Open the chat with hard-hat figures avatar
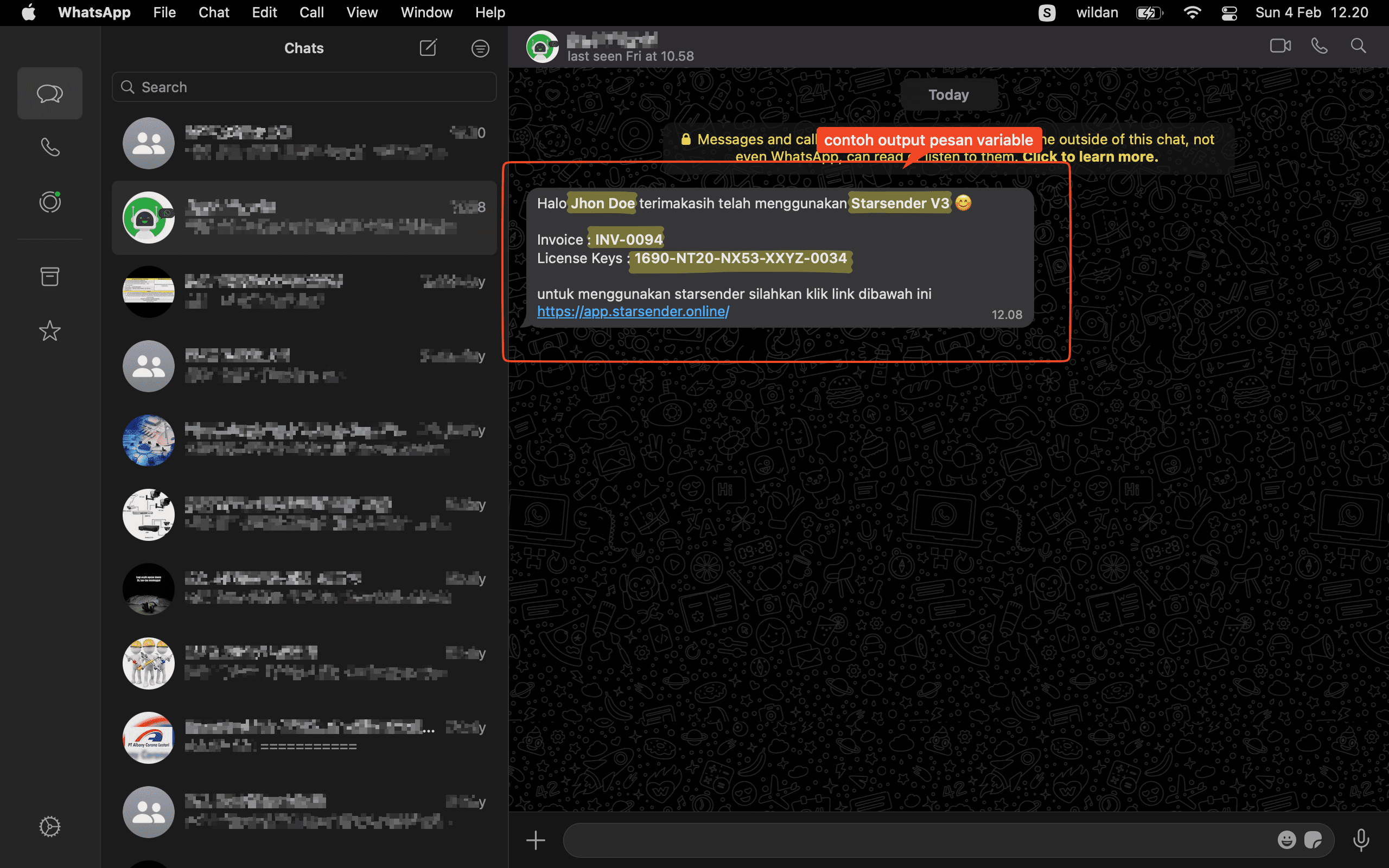 click(304, 663)
